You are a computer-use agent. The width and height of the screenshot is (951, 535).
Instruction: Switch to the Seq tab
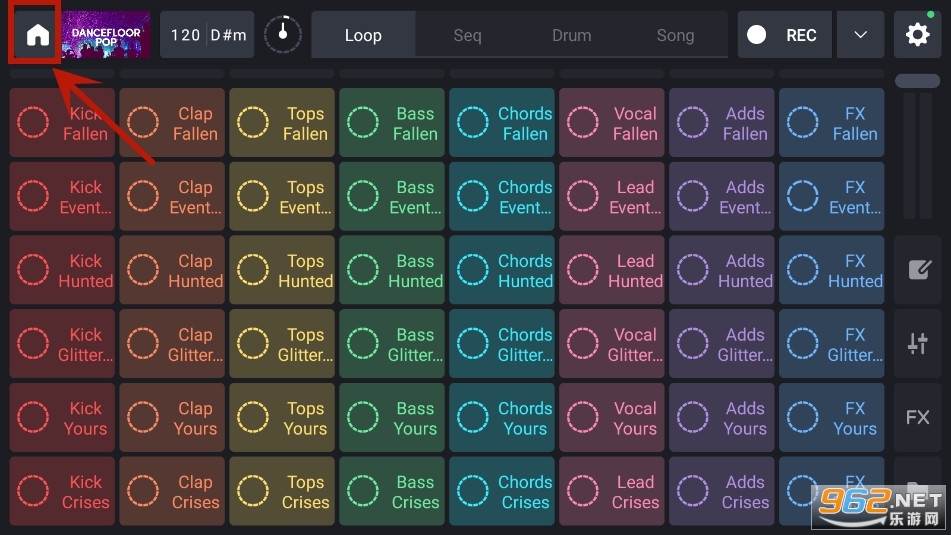click(x=468, y=35)
